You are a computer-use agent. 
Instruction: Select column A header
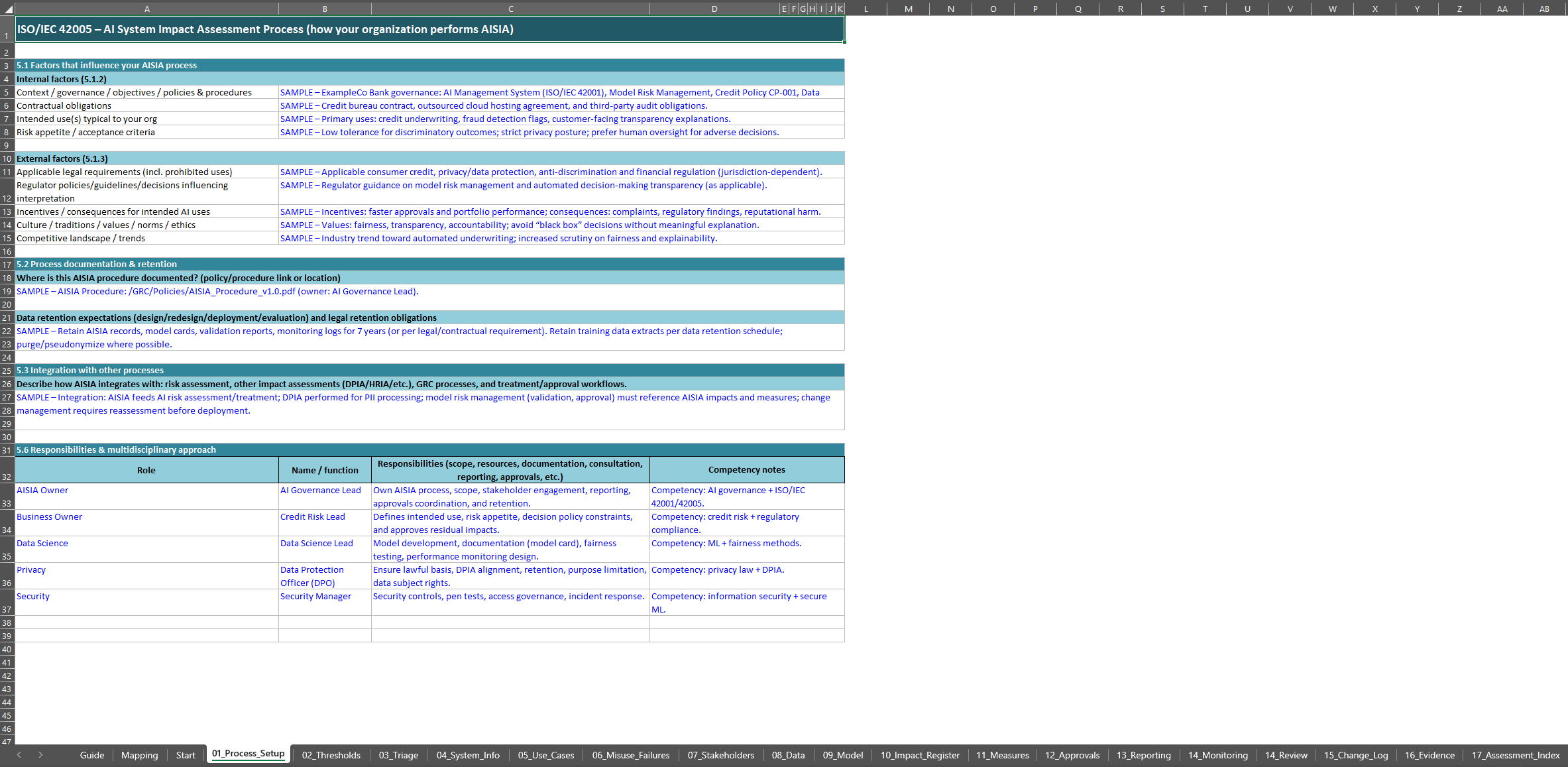coord(146,9)
